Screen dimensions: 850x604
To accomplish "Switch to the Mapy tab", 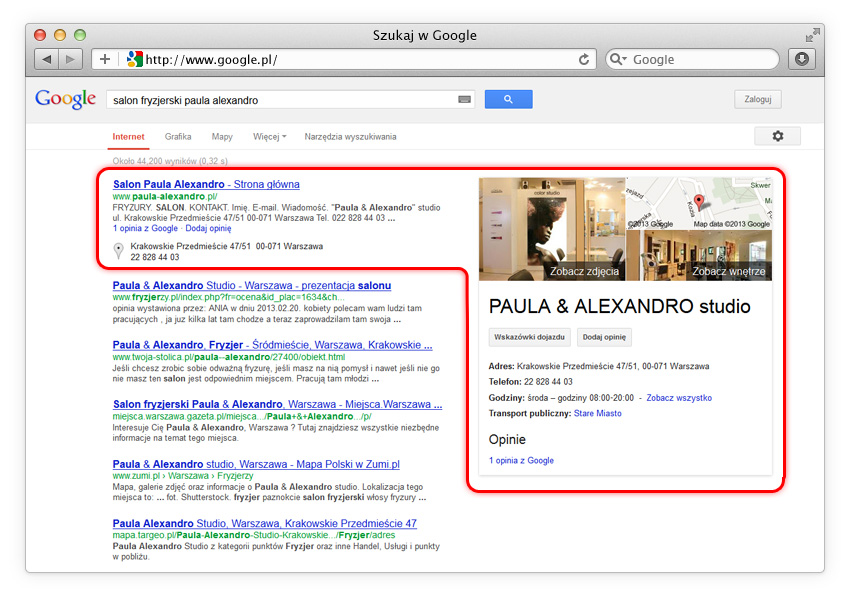I will 222,137.
